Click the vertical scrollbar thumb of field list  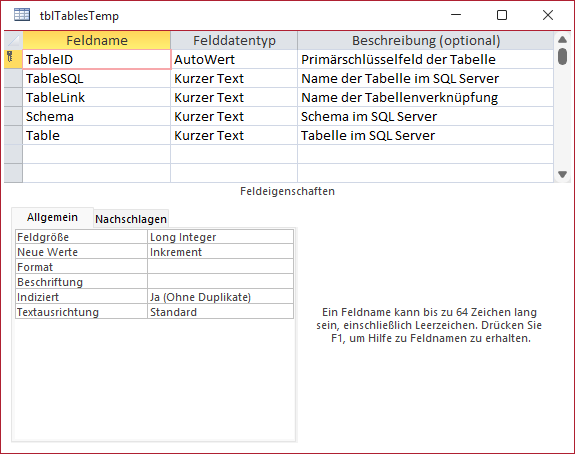click(x=562, y=56)
